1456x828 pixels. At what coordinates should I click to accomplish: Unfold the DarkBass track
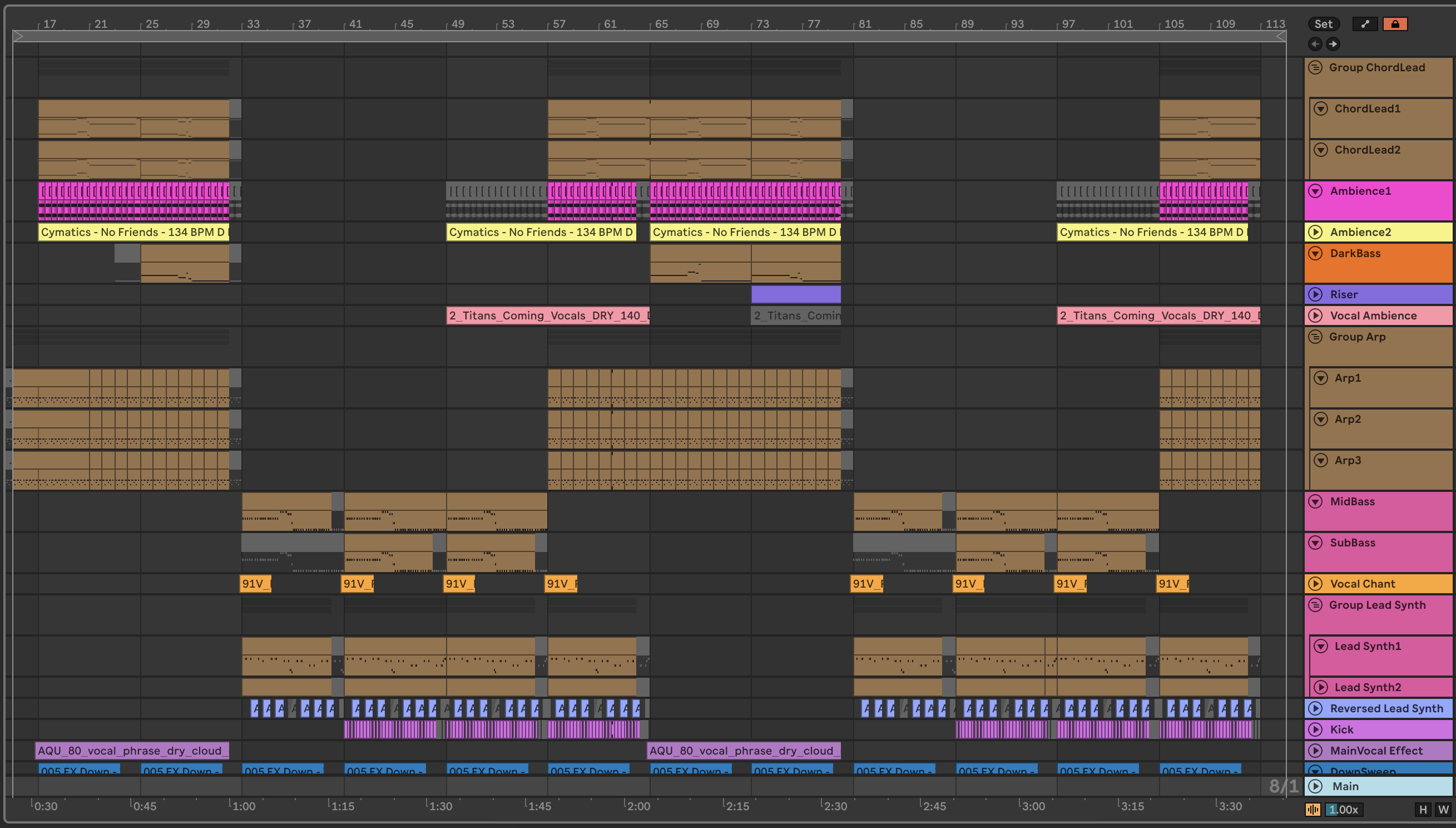click(1315, 254)
